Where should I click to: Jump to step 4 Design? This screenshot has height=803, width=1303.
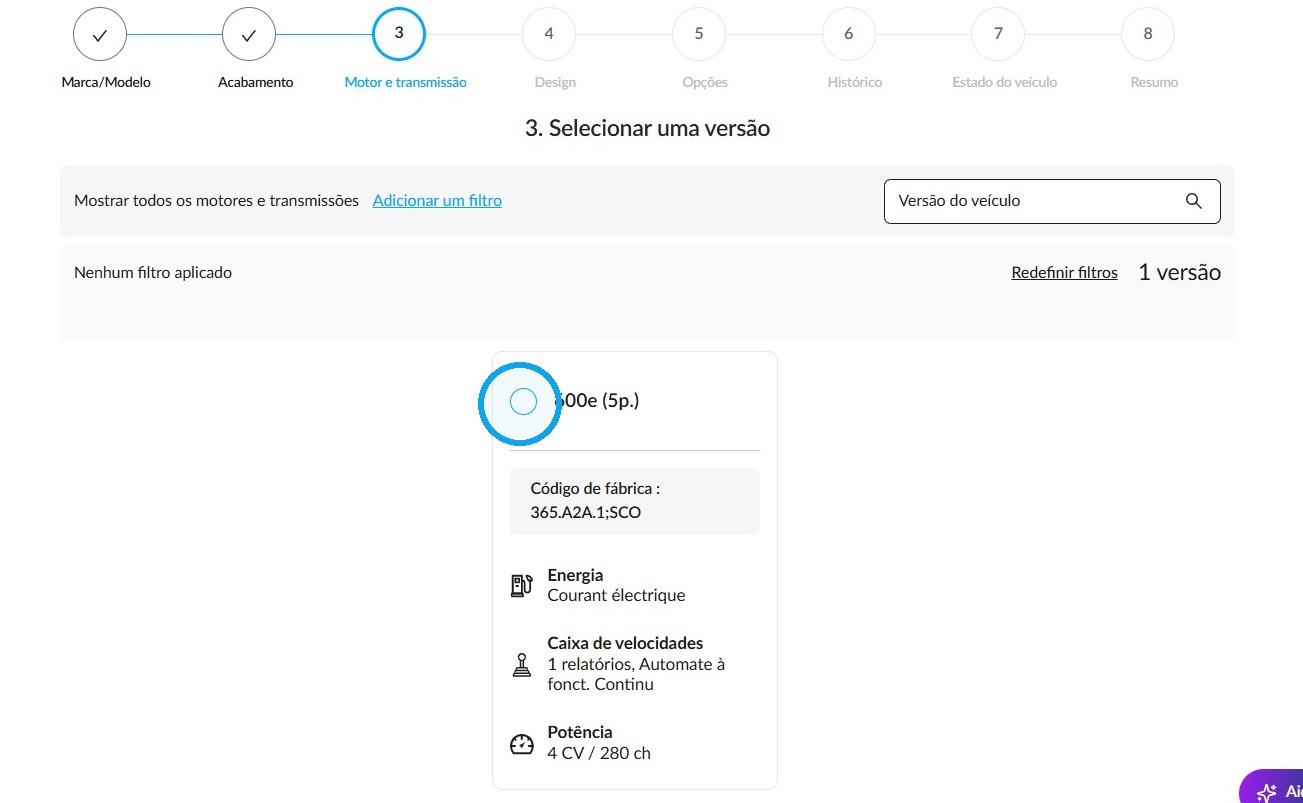[549, 34]
